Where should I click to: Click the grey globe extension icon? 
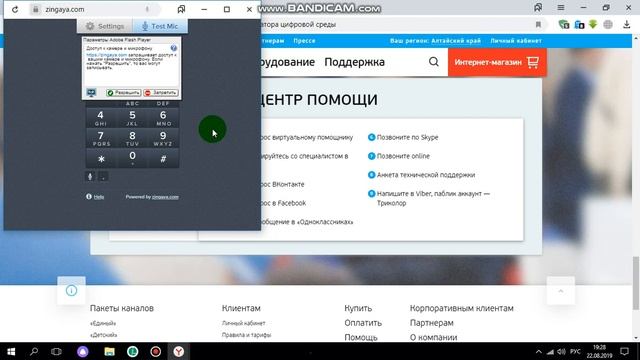click(608, 24)
